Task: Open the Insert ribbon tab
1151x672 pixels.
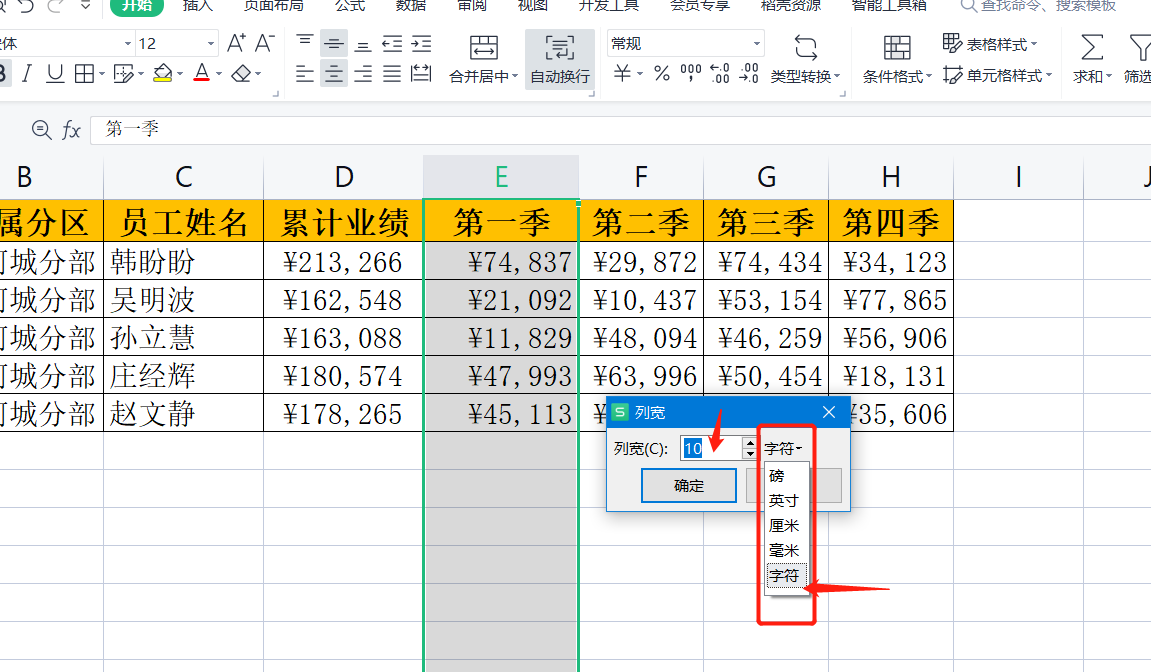Action: [198, 6]
